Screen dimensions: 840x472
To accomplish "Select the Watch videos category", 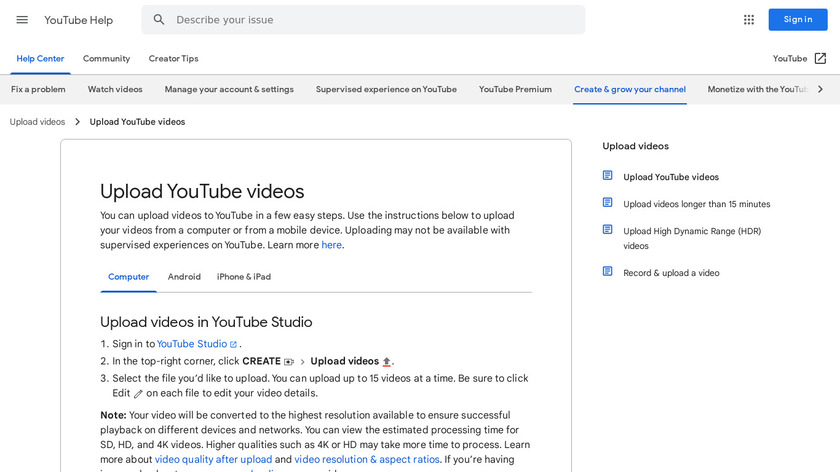I will point(115,89).
